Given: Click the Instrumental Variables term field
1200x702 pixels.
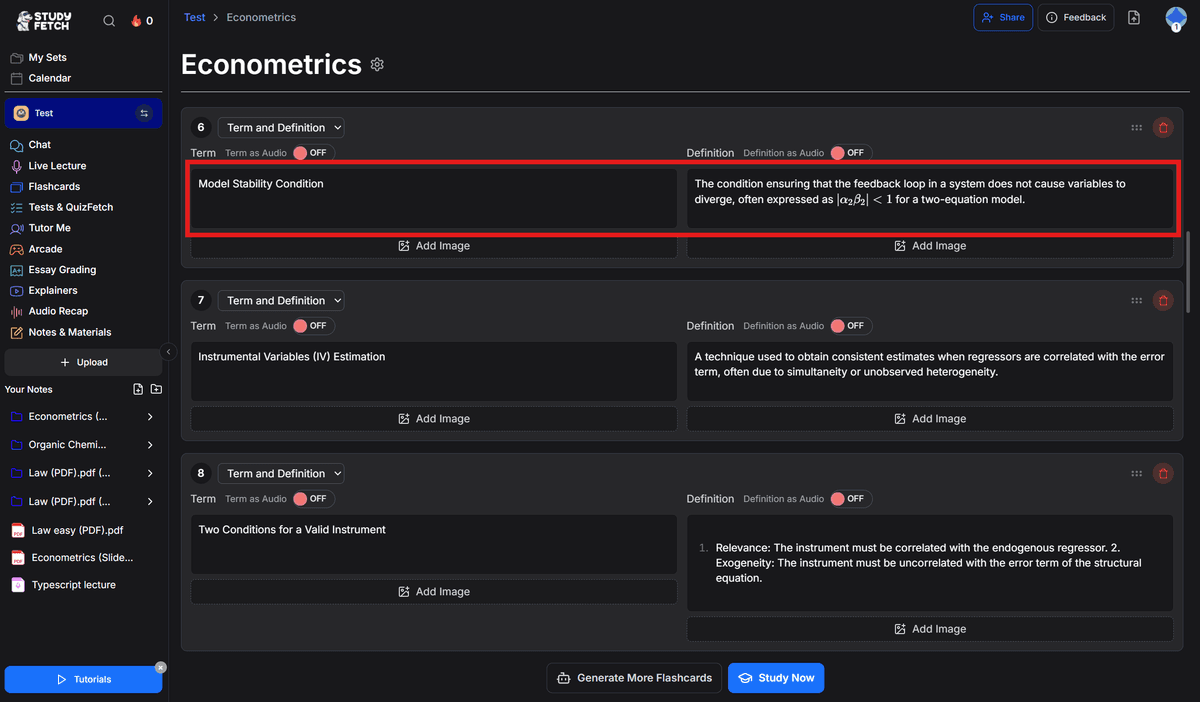Looking at the screenshot, I should pyautogui.click(x=433, y=372).
